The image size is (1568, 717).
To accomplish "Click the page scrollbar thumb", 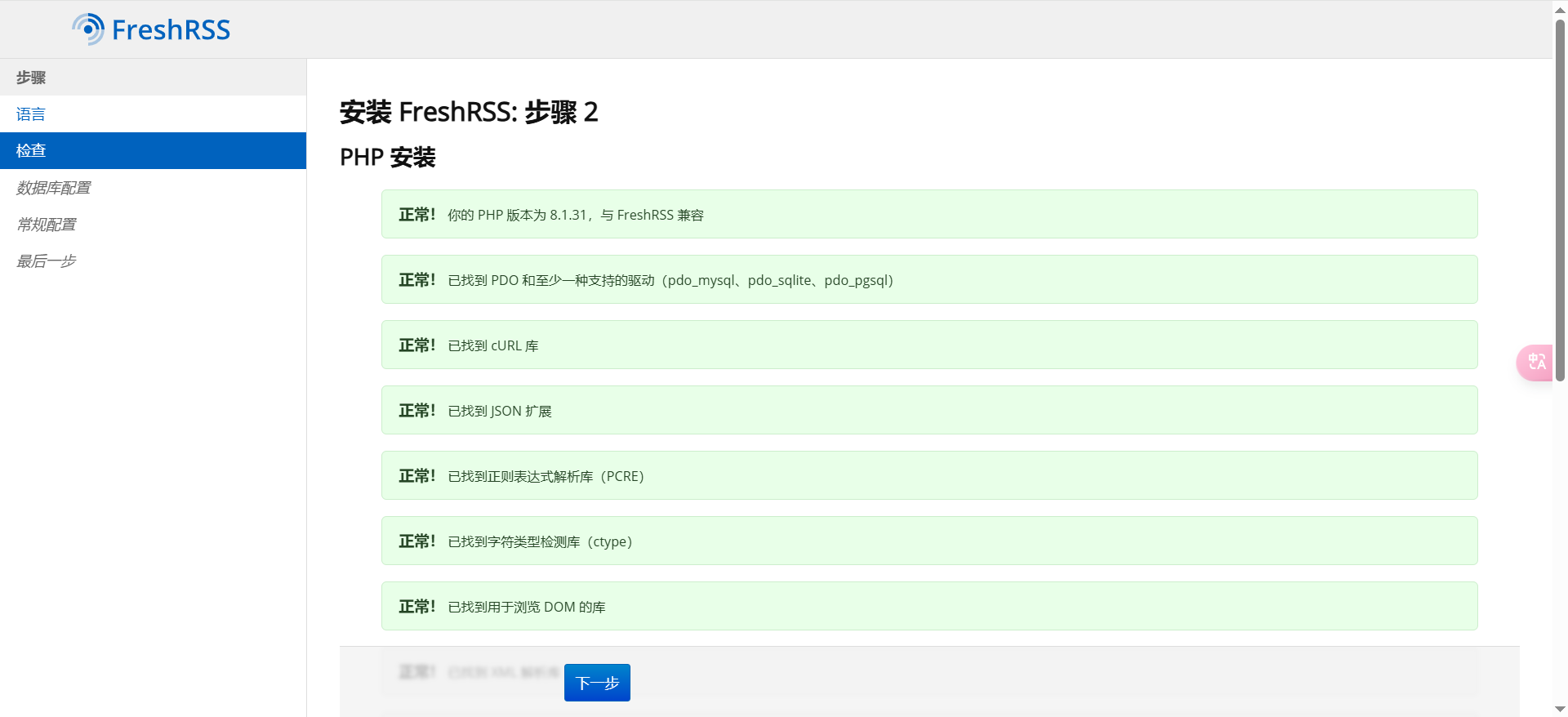I will click(1560, 200).
